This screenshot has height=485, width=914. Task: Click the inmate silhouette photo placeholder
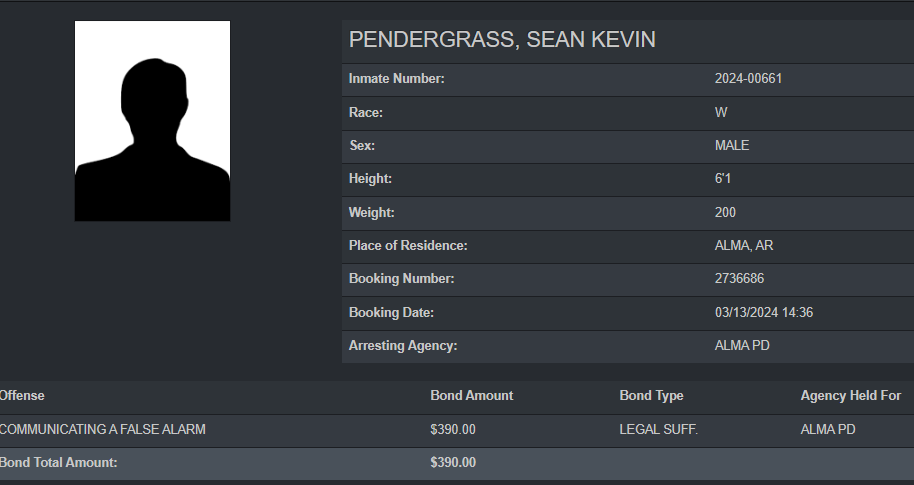152,121
